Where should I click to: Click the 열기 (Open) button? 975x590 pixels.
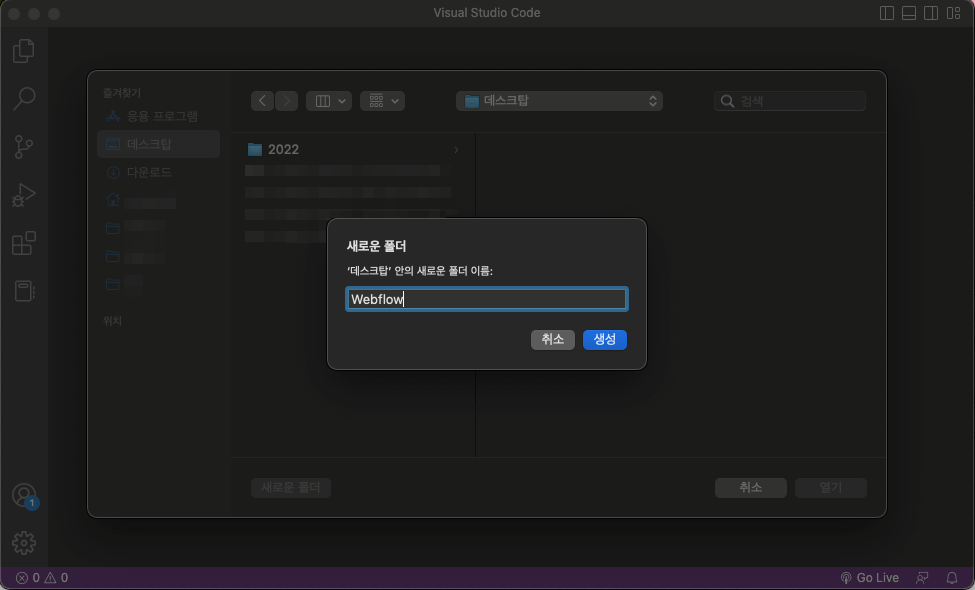point(830,487)
